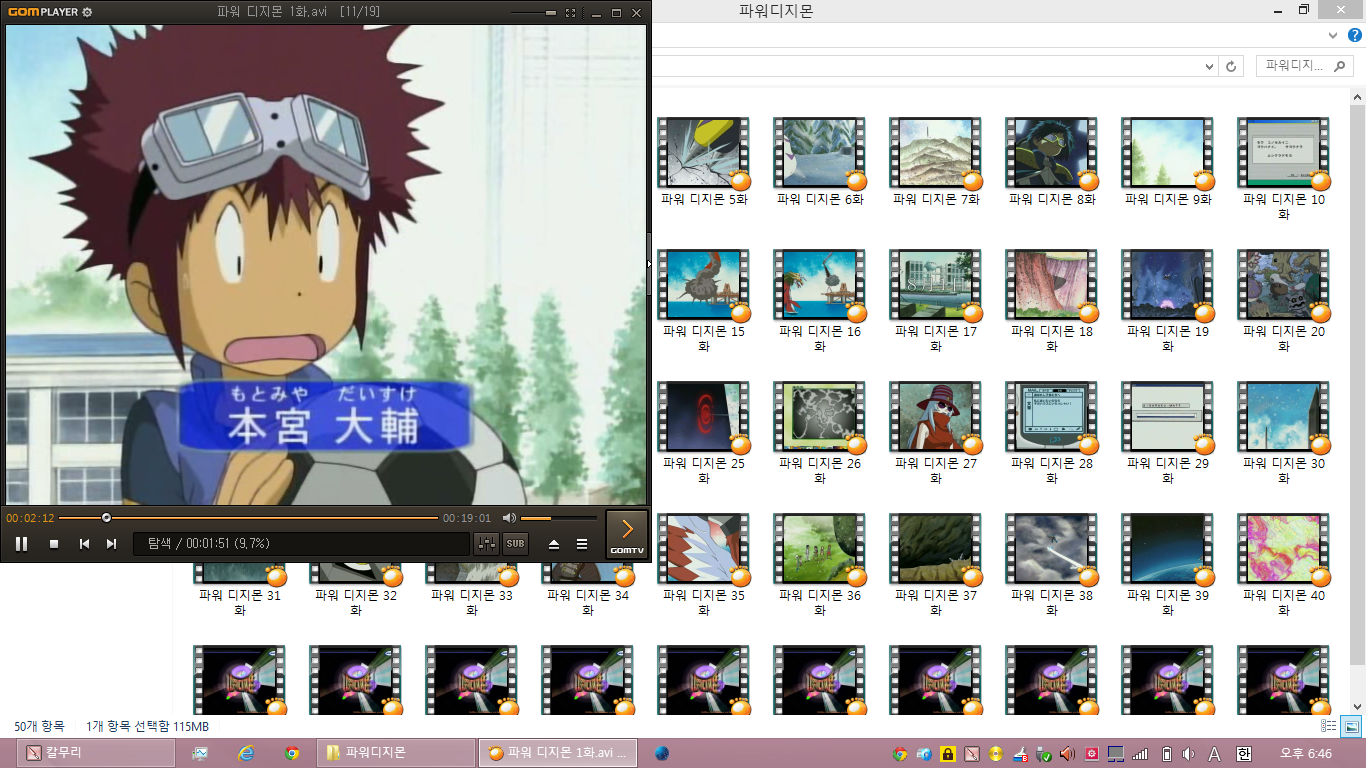Click the GOM Player 파워 디지몬 1화.avi taskbar button

click(x=558, y=753)
